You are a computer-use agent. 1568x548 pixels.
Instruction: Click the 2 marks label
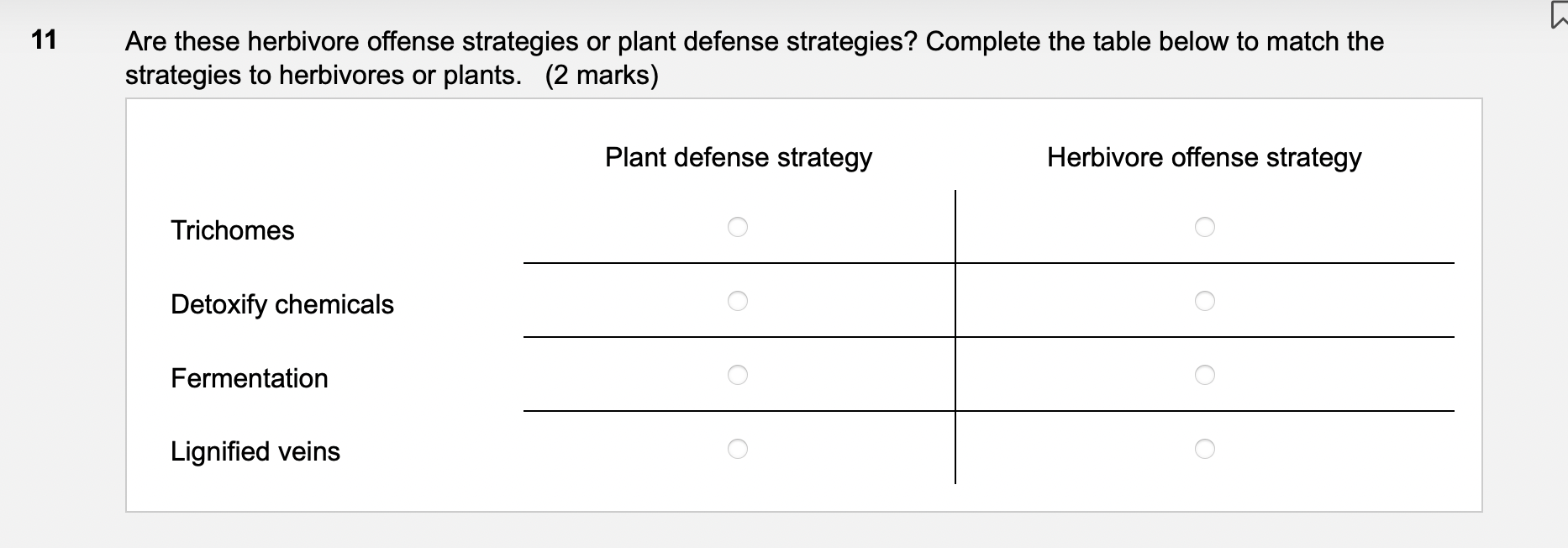602,75
